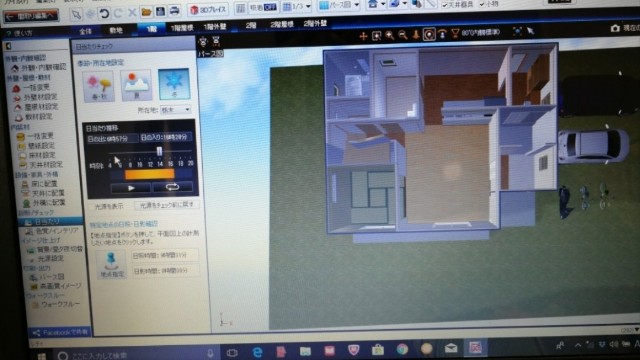The width and height of the screenshot is (640, 360).
Task: Click the orange down-arrow view icon
Action: [416, 35]
